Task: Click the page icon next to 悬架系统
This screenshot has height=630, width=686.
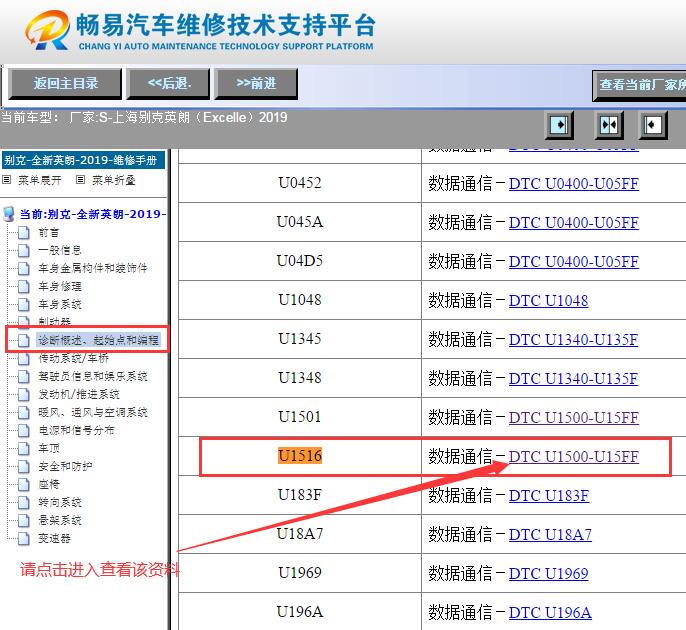Action: pyautogui.click(x=24, y=521)
